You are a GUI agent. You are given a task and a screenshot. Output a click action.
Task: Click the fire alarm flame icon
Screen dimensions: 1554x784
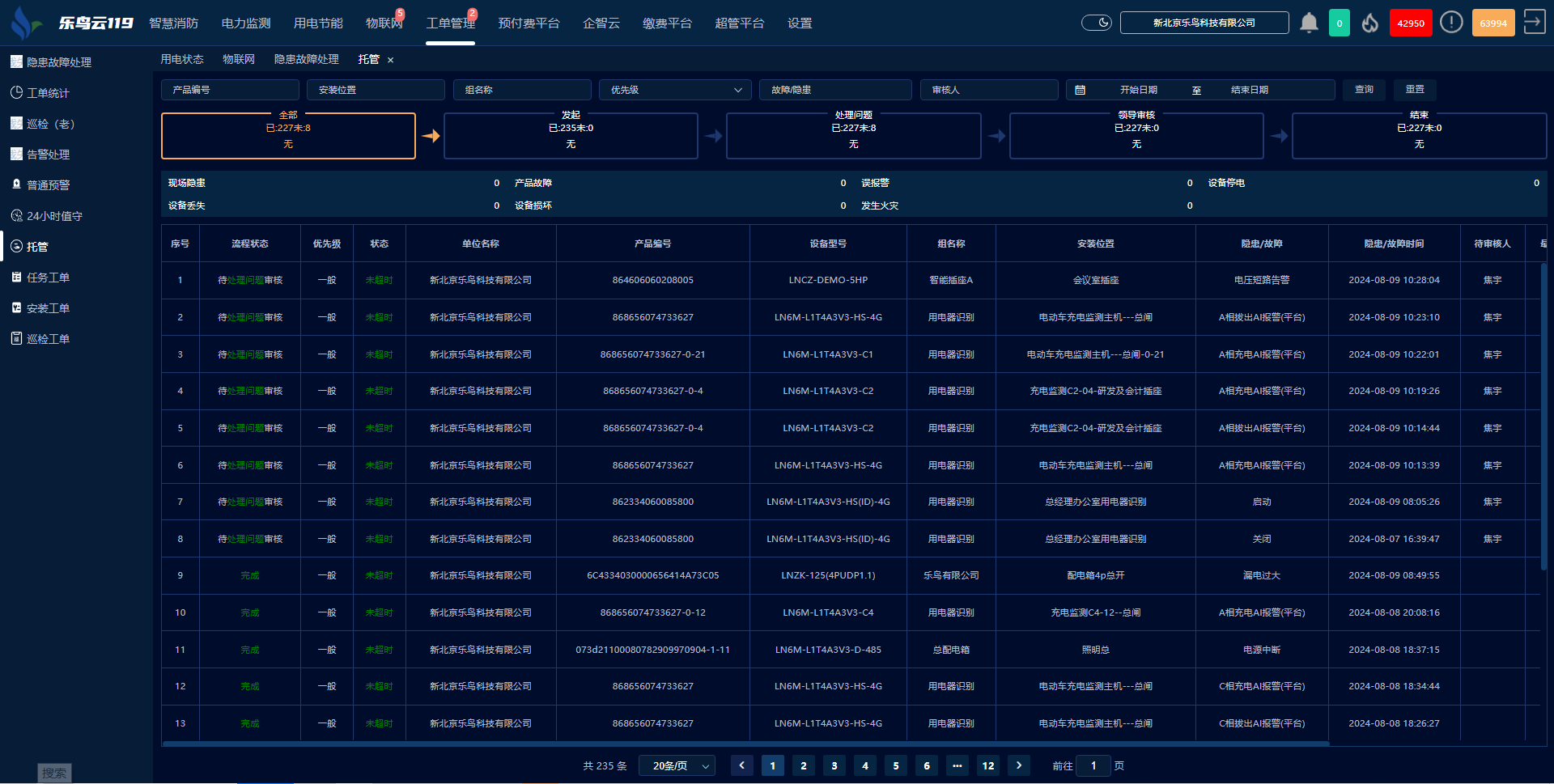[x=1369, y=23]
